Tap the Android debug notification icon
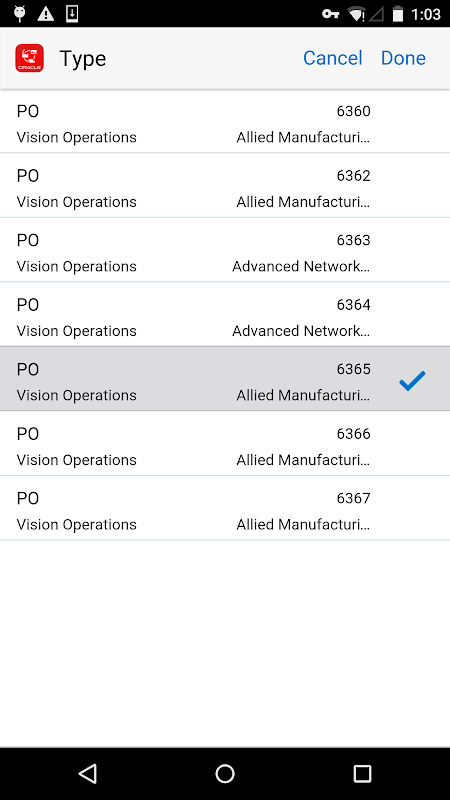This screenshot has height=800, width=450. click(20, 14)
